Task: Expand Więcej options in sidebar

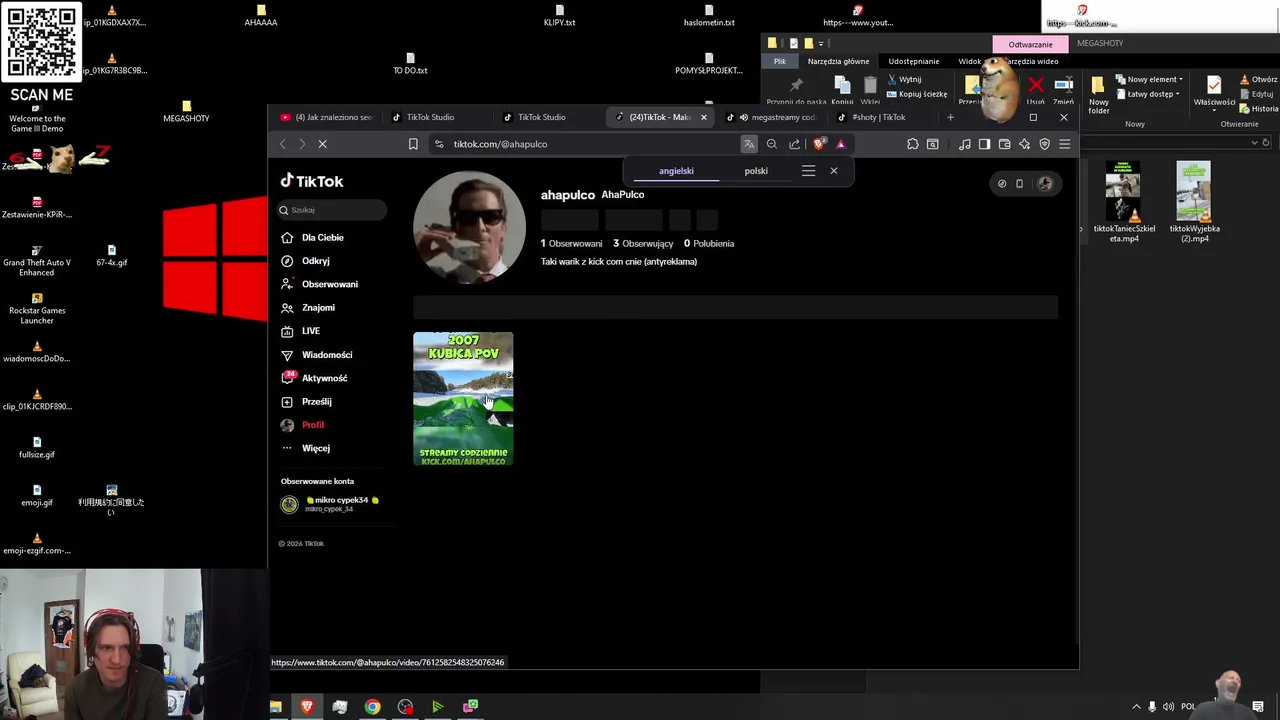Action: pos(306,448)
